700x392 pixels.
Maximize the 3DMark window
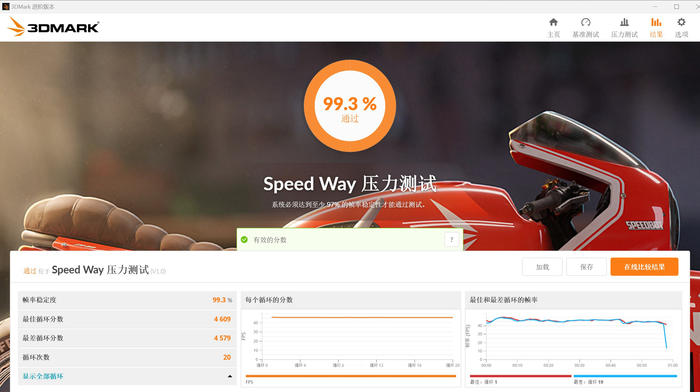tap(676, 6)
